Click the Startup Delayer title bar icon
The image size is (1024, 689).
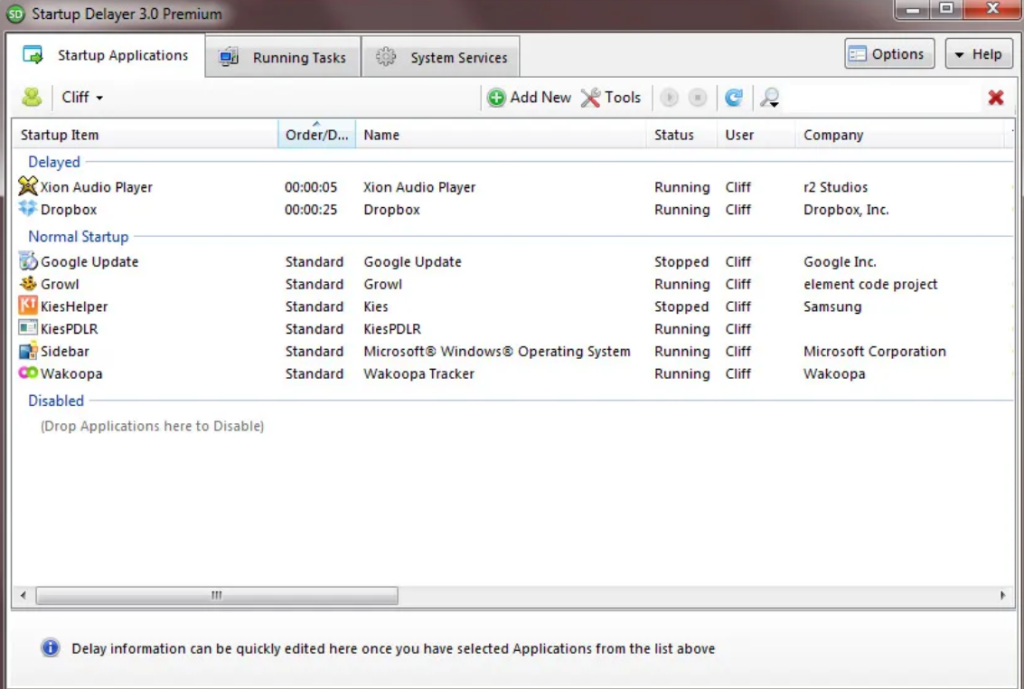(16, 14)
